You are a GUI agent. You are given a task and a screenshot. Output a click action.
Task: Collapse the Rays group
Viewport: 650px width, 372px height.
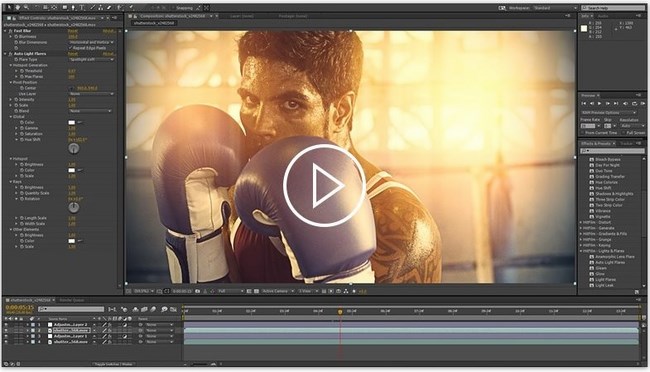[10, 182]
